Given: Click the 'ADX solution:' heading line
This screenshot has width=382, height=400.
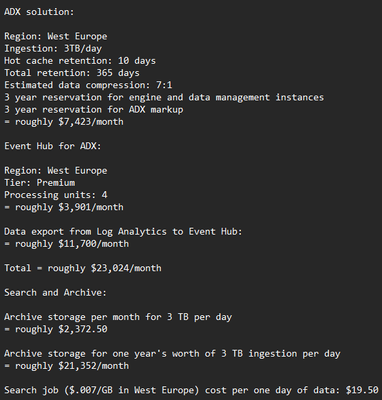Looking at the screenshot, I should [39, 12].
